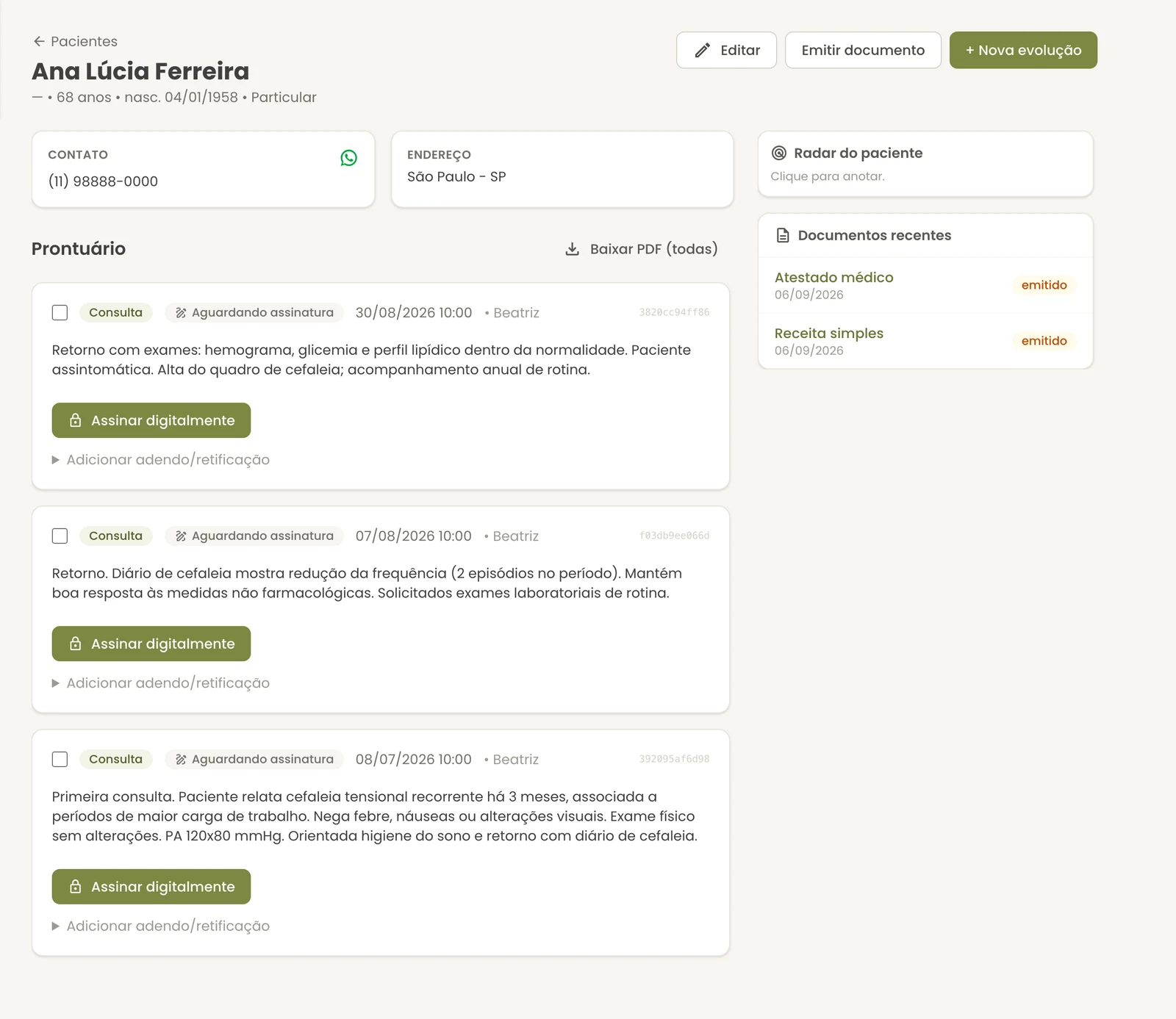
Task: Click the lock icon on the 07/08/2026 sign button
Action: (75, 644)
